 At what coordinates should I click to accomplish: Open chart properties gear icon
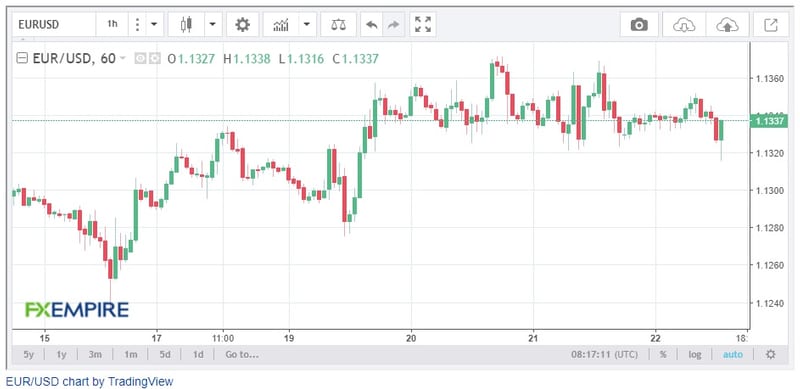(242, 24)
